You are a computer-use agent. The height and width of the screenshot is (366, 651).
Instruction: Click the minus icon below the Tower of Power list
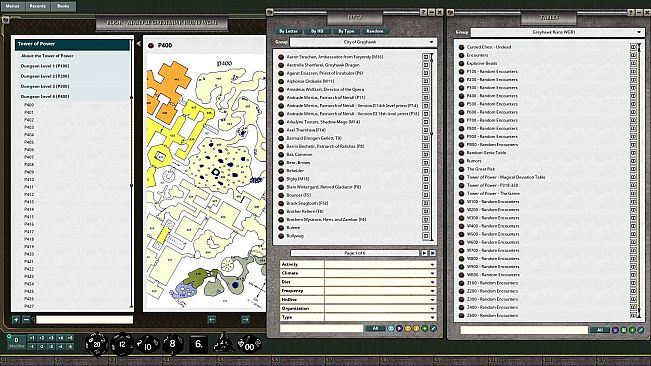pos(26,320)
